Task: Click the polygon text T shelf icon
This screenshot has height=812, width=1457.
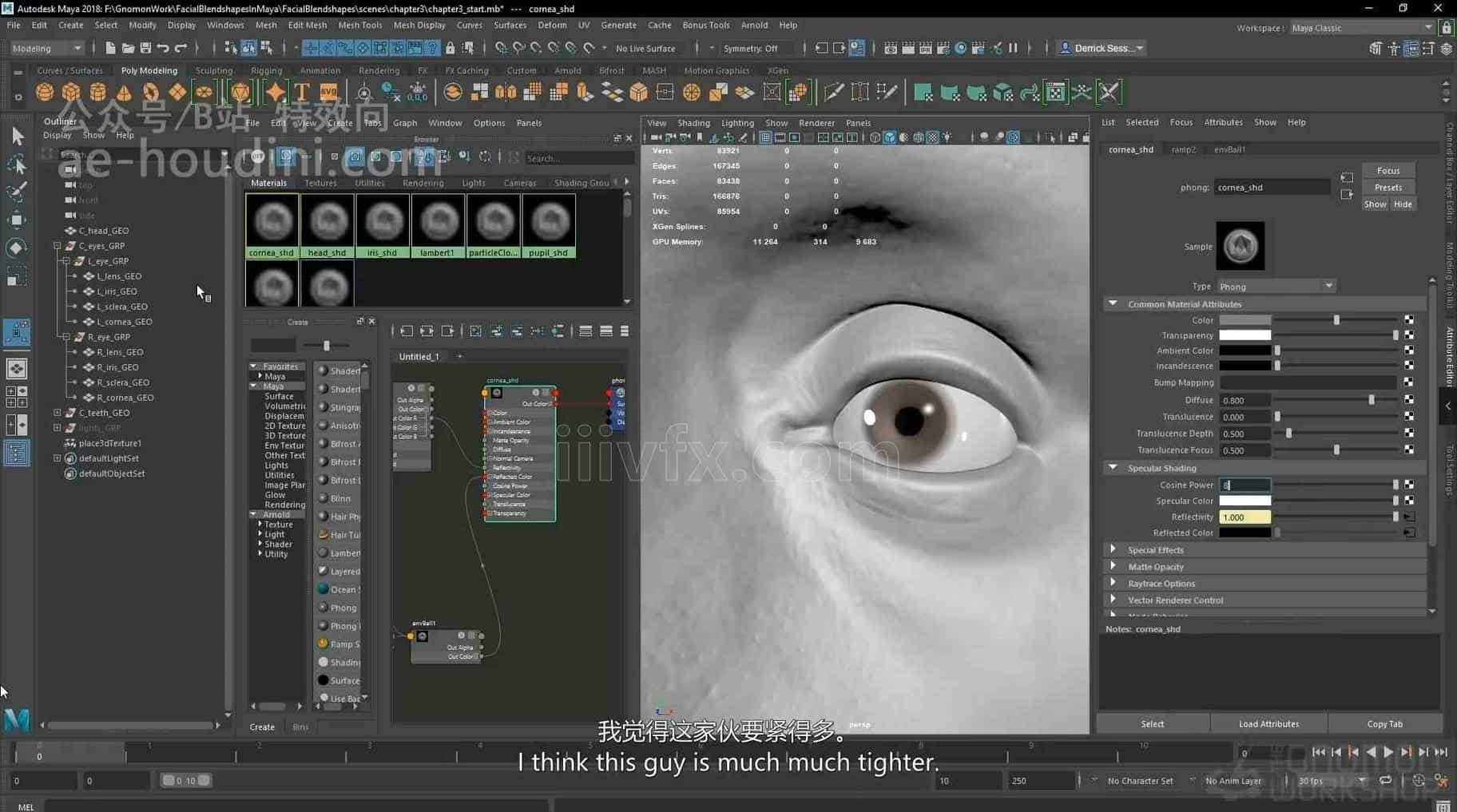Action: (x=302, y=93)
